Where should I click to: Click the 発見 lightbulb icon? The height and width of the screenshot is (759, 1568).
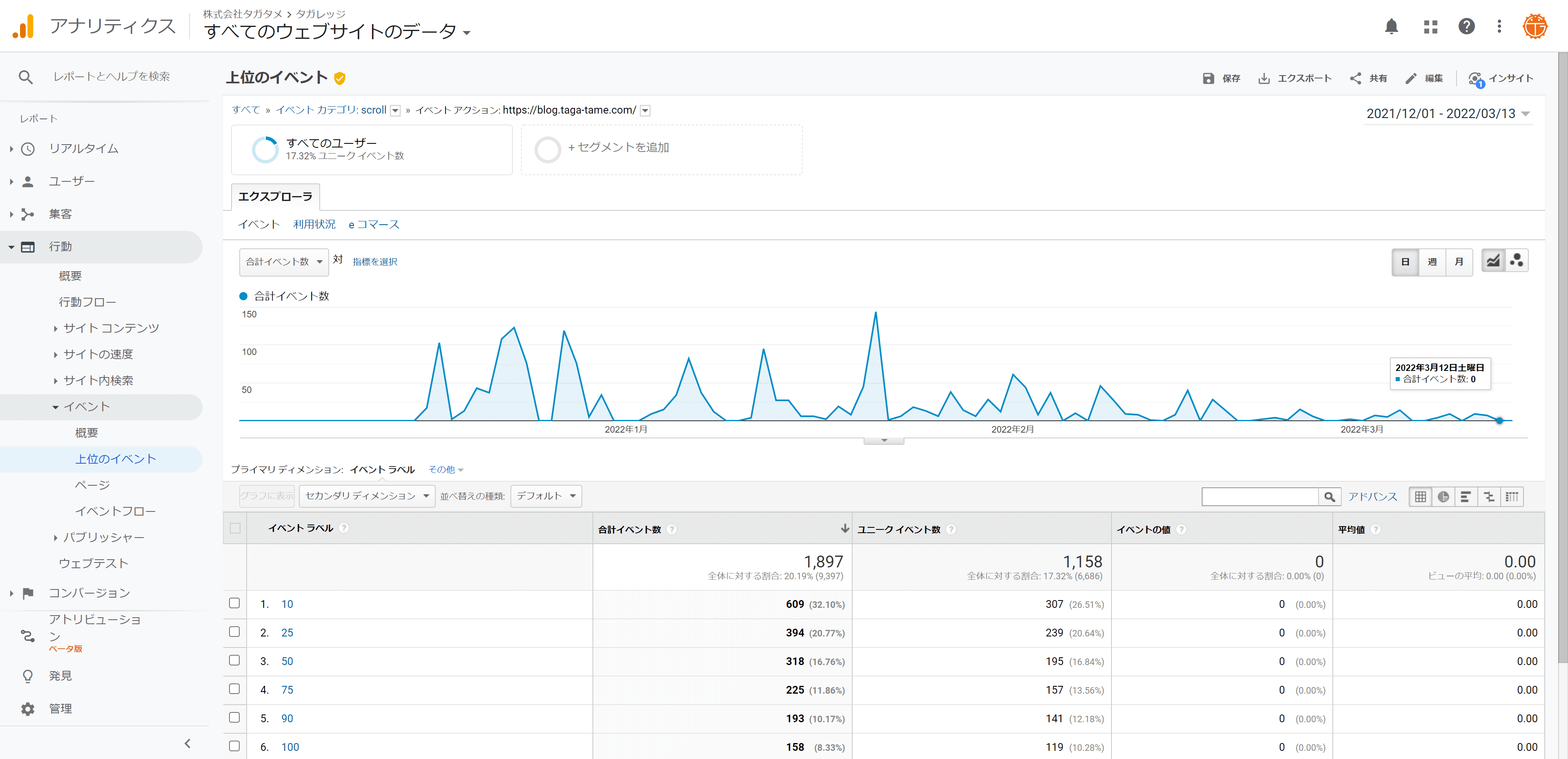tap(28, 676)
